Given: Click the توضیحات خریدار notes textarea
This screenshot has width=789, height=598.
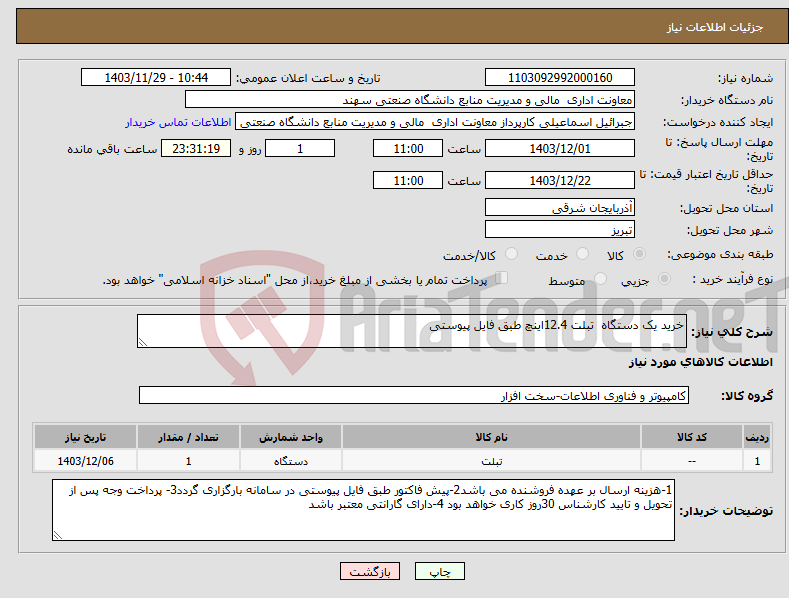Looking at the screenshot, I should click(x=363, y=510).
